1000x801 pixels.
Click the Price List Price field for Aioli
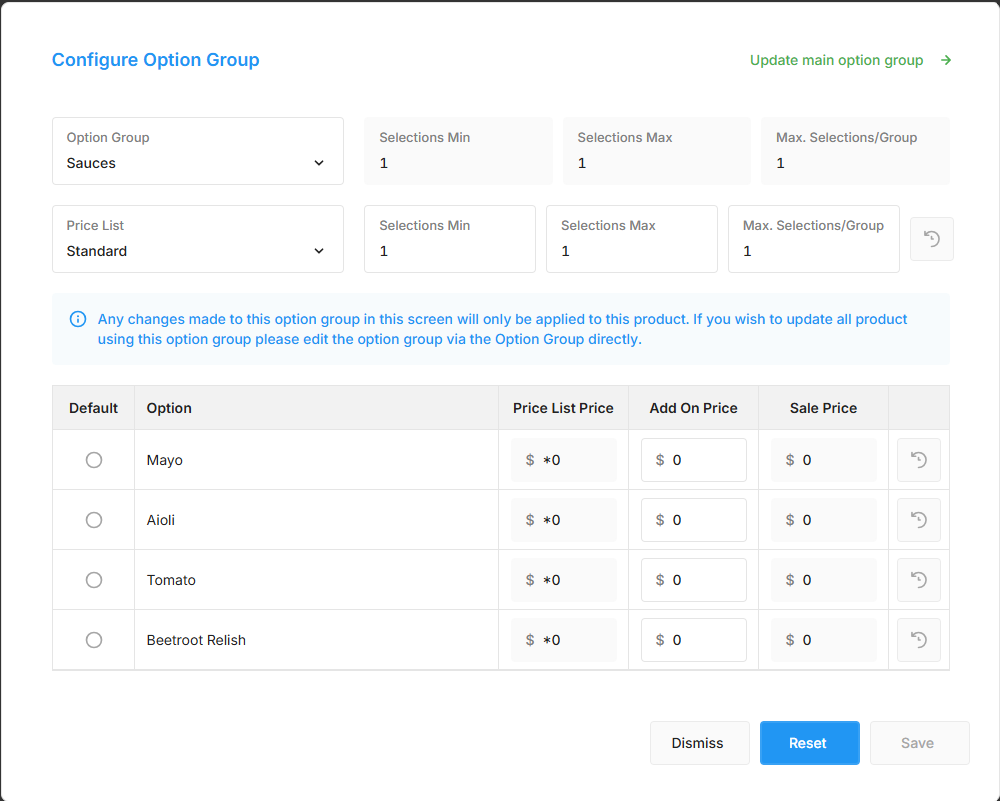tap(564, 520)
